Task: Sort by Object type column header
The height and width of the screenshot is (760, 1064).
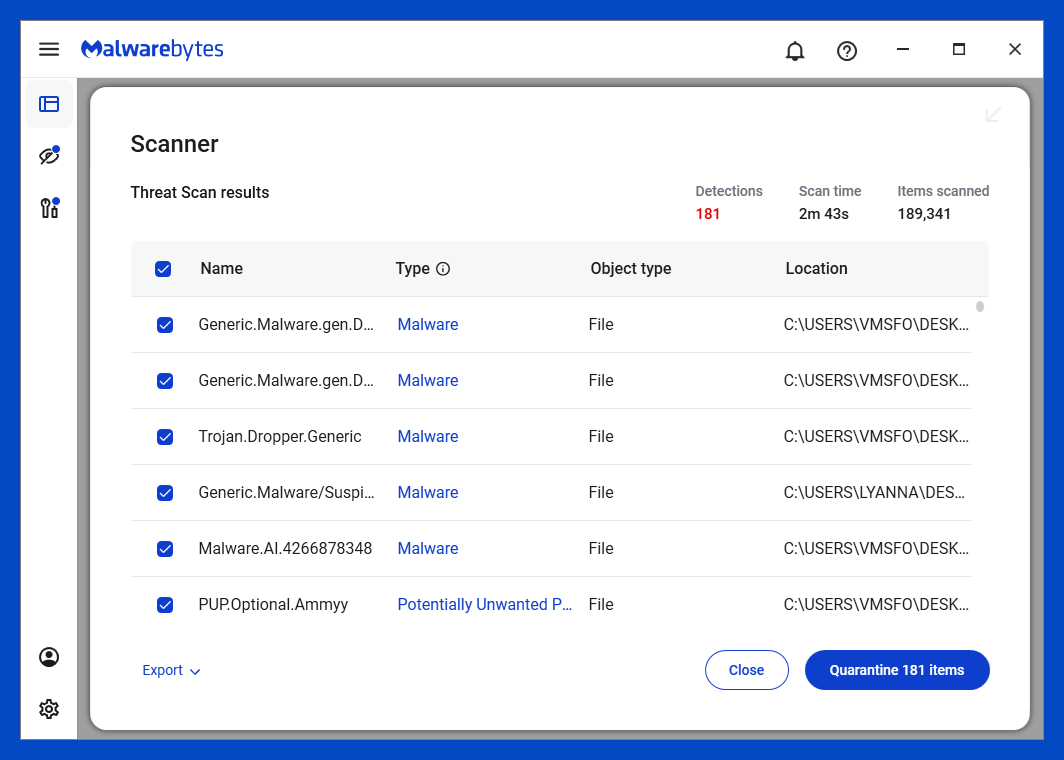Action: [x=630, y=268]
